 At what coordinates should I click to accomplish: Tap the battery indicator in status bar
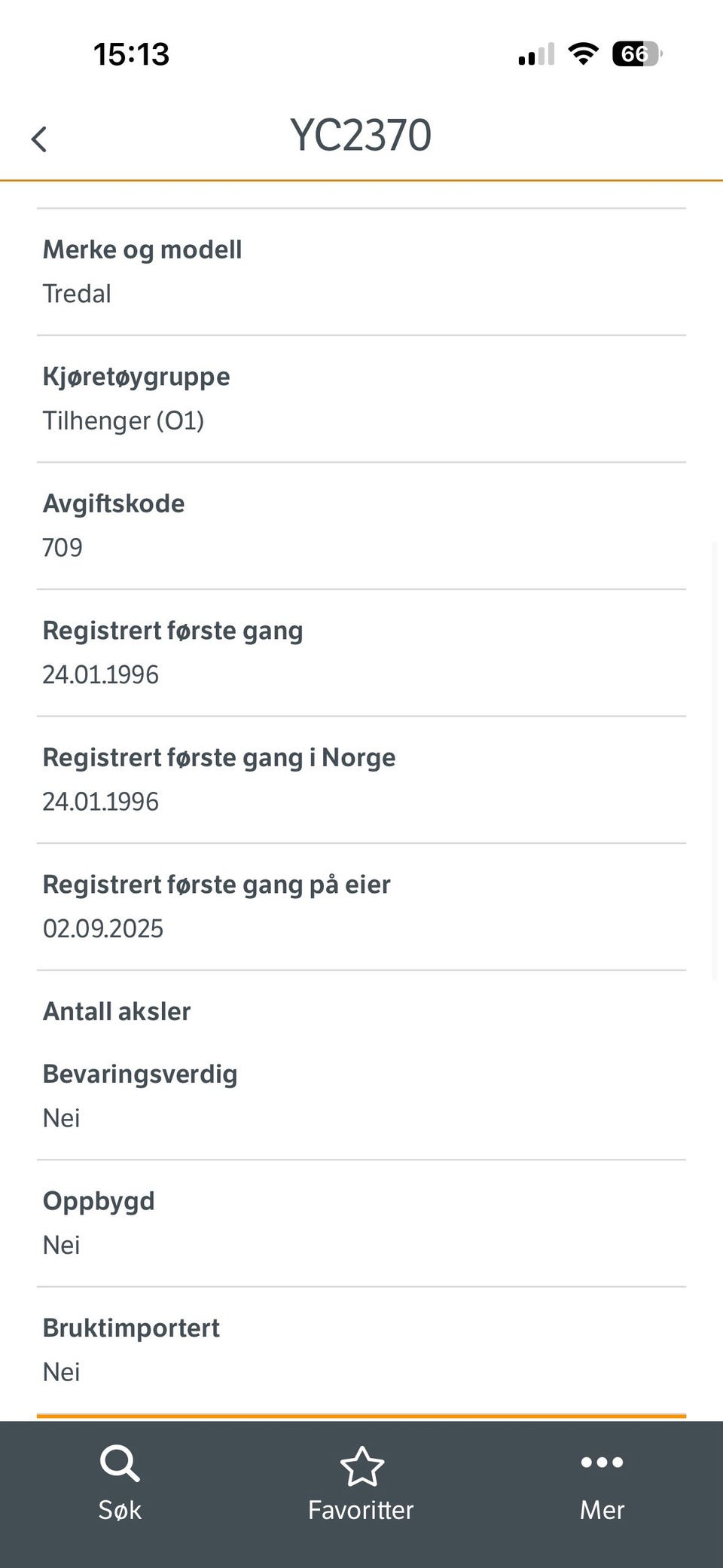point(636,54)
